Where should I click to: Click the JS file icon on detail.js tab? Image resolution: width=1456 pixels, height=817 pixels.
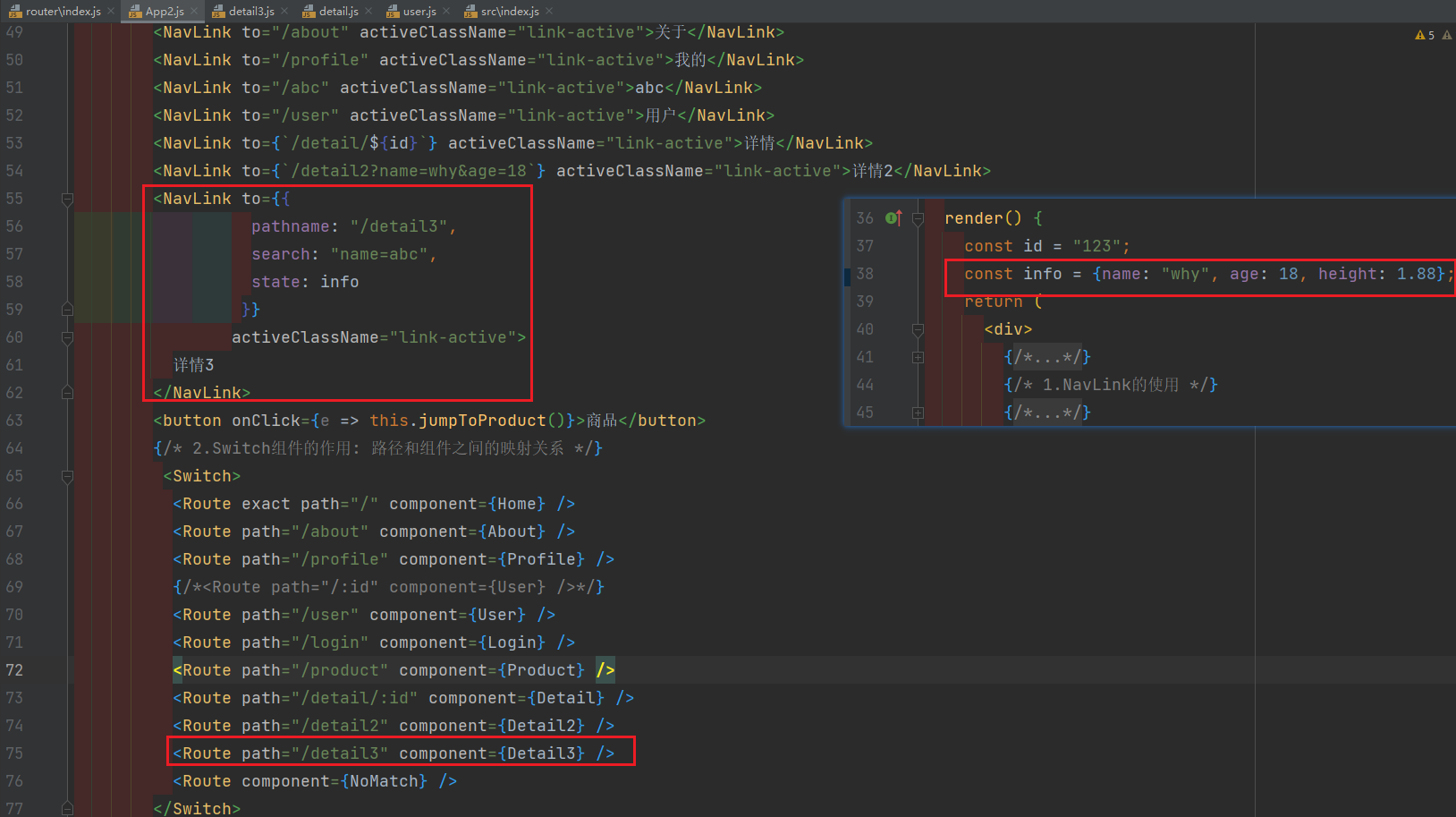click(309, 11)
